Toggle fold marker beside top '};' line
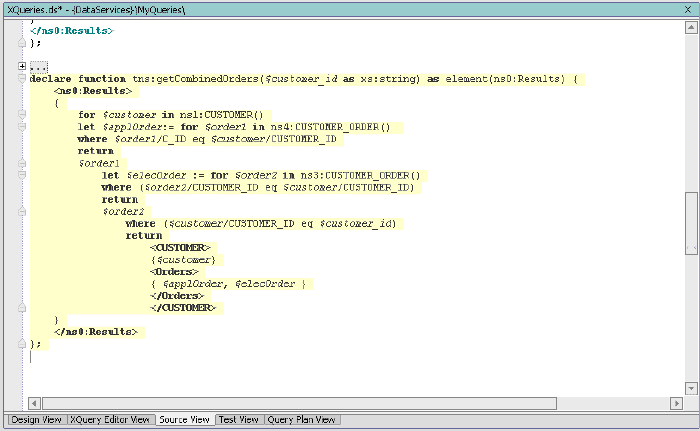This screenshot has height=431, width=700. click(x=22, y=43)
